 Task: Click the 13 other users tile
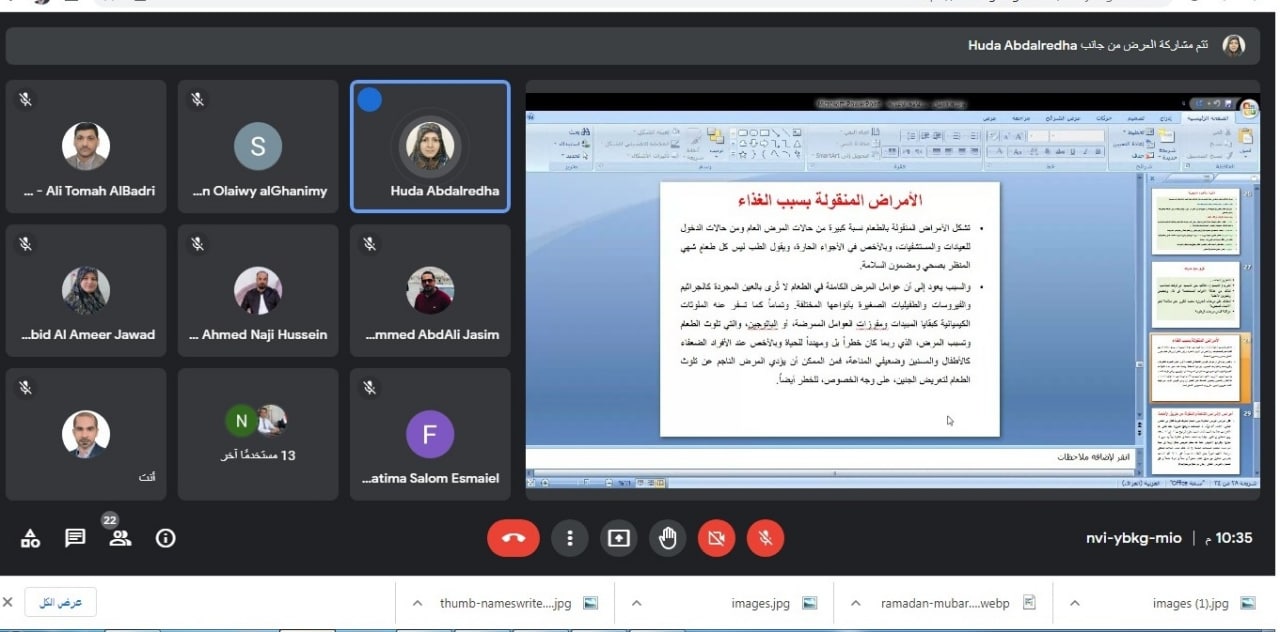pos(258,433)
